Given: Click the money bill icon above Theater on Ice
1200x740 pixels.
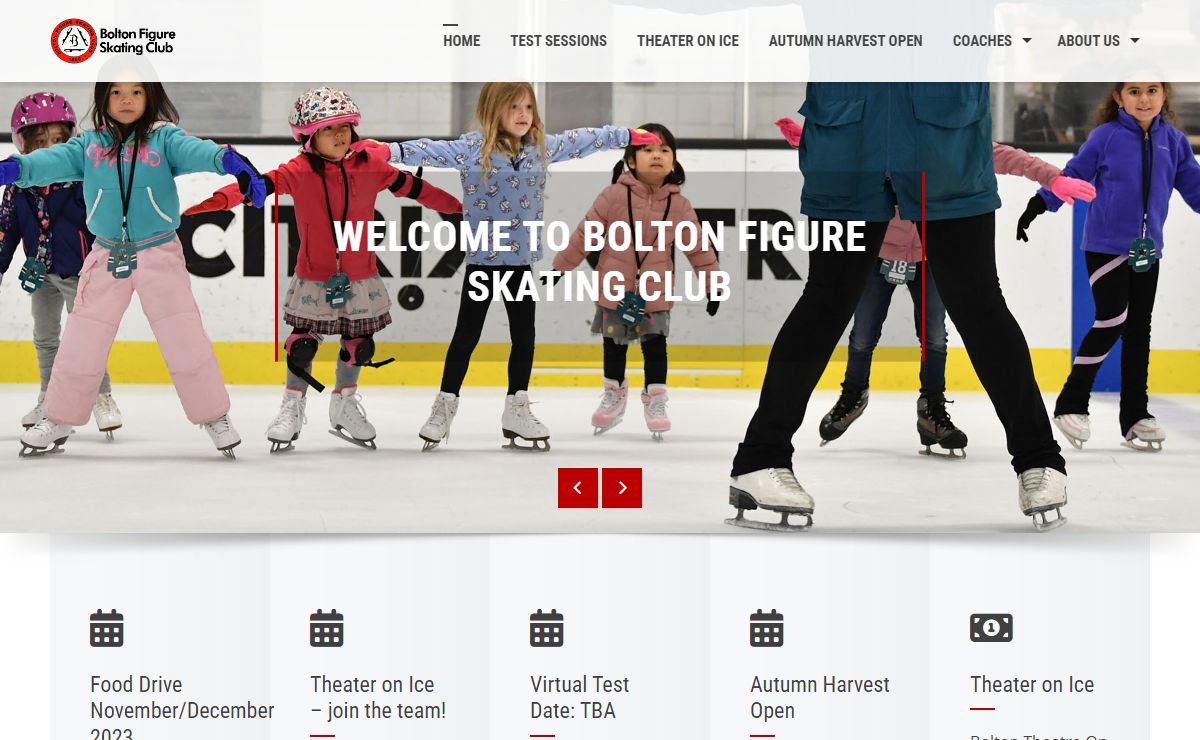Looking at the screenshot, I should (x=991, y=628).
